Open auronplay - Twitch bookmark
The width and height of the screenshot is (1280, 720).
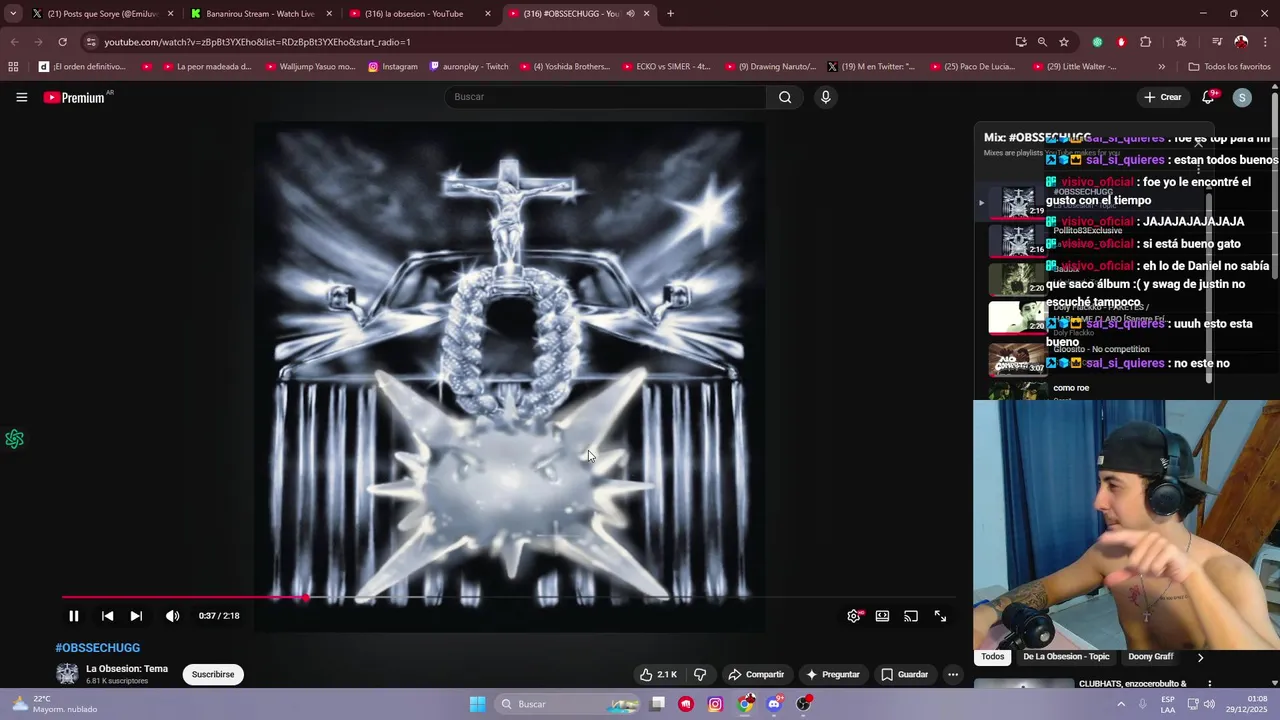[x=469, y=67]
